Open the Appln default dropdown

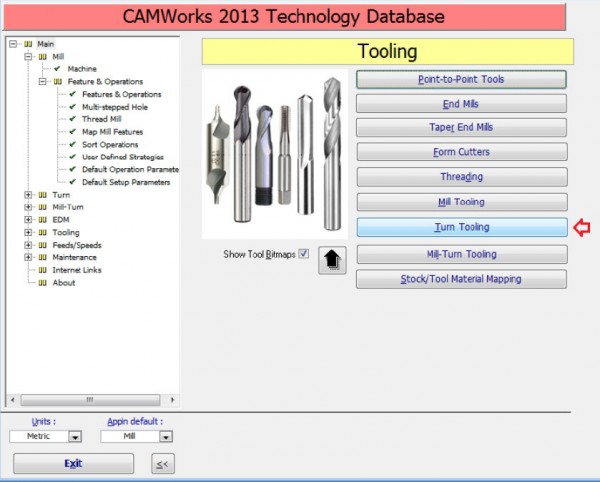tap(166, 436)
